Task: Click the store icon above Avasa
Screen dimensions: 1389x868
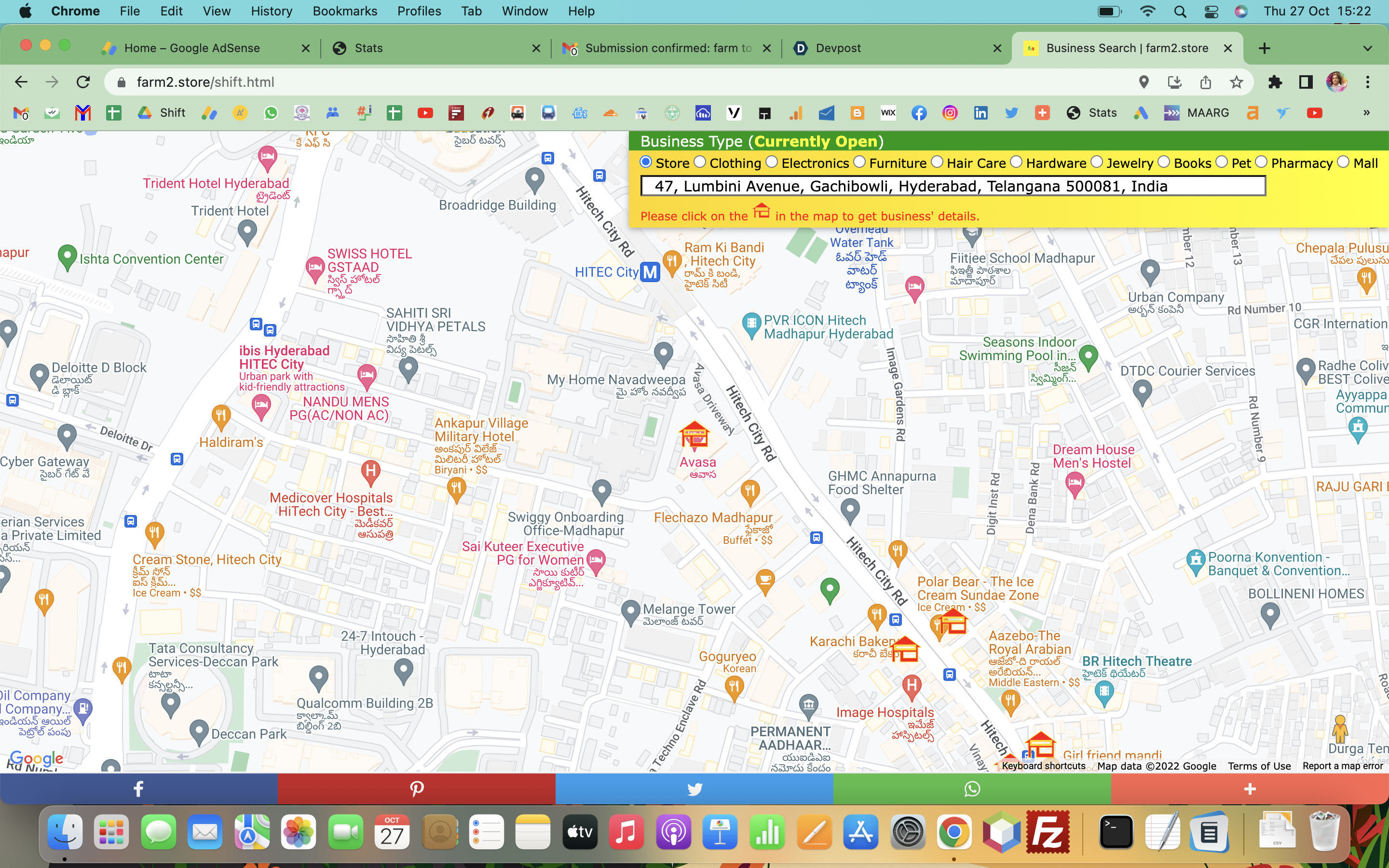Action: [694, 434]
